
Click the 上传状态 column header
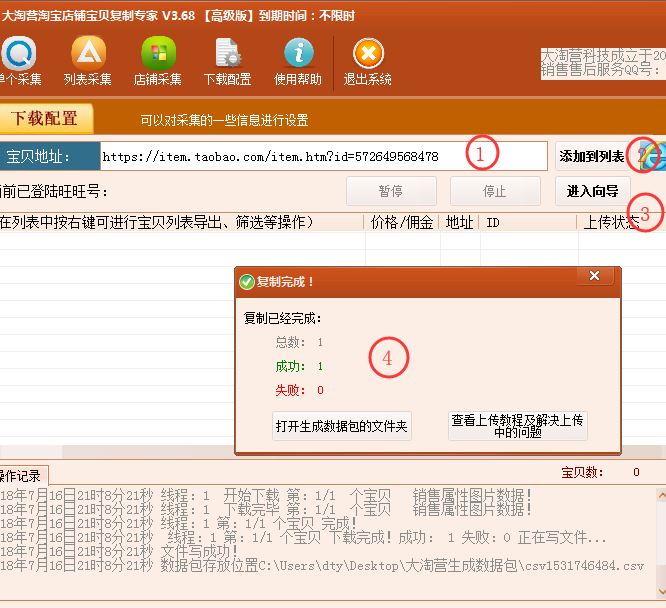[612, 222]
